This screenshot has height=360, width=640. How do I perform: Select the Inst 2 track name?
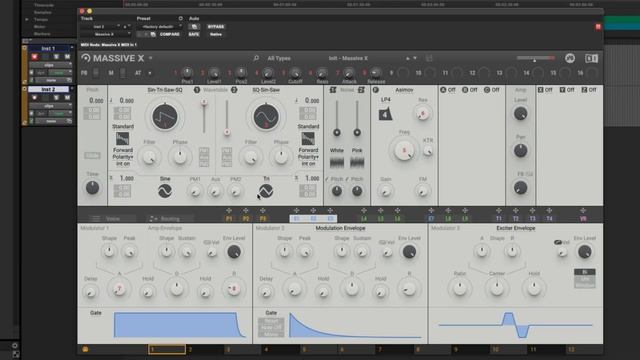coord(48,89)
